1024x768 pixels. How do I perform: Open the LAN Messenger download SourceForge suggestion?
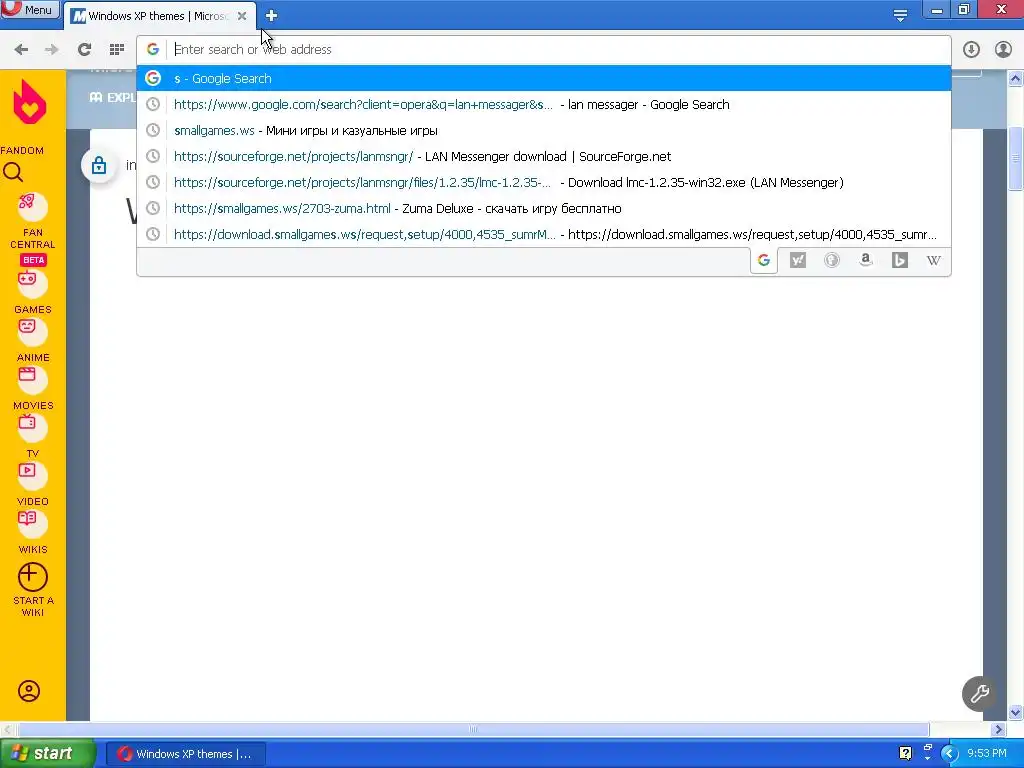(x=543, y=157)
